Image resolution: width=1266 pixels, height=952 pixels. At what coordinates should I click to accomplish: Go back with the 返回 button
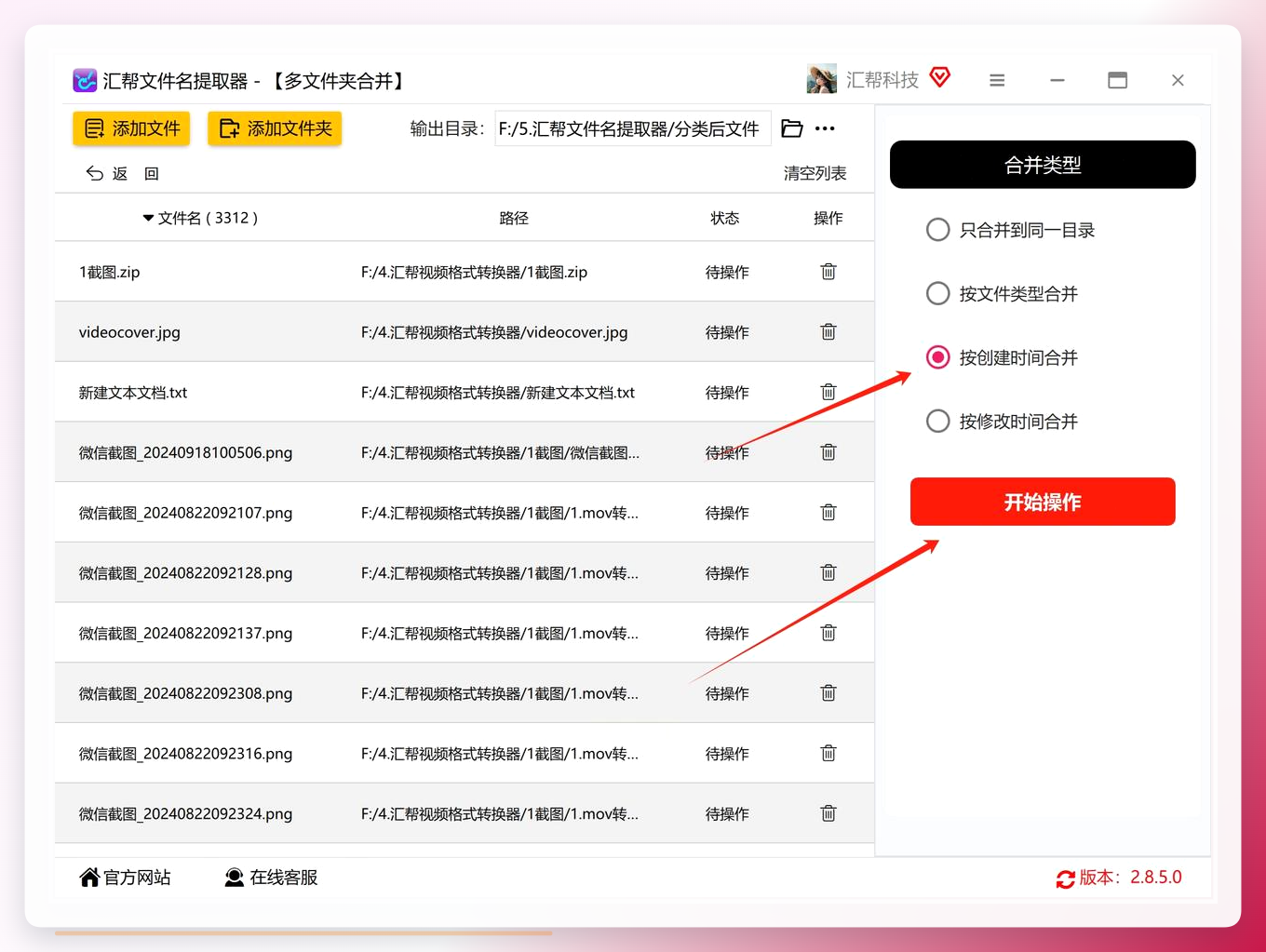122,173
